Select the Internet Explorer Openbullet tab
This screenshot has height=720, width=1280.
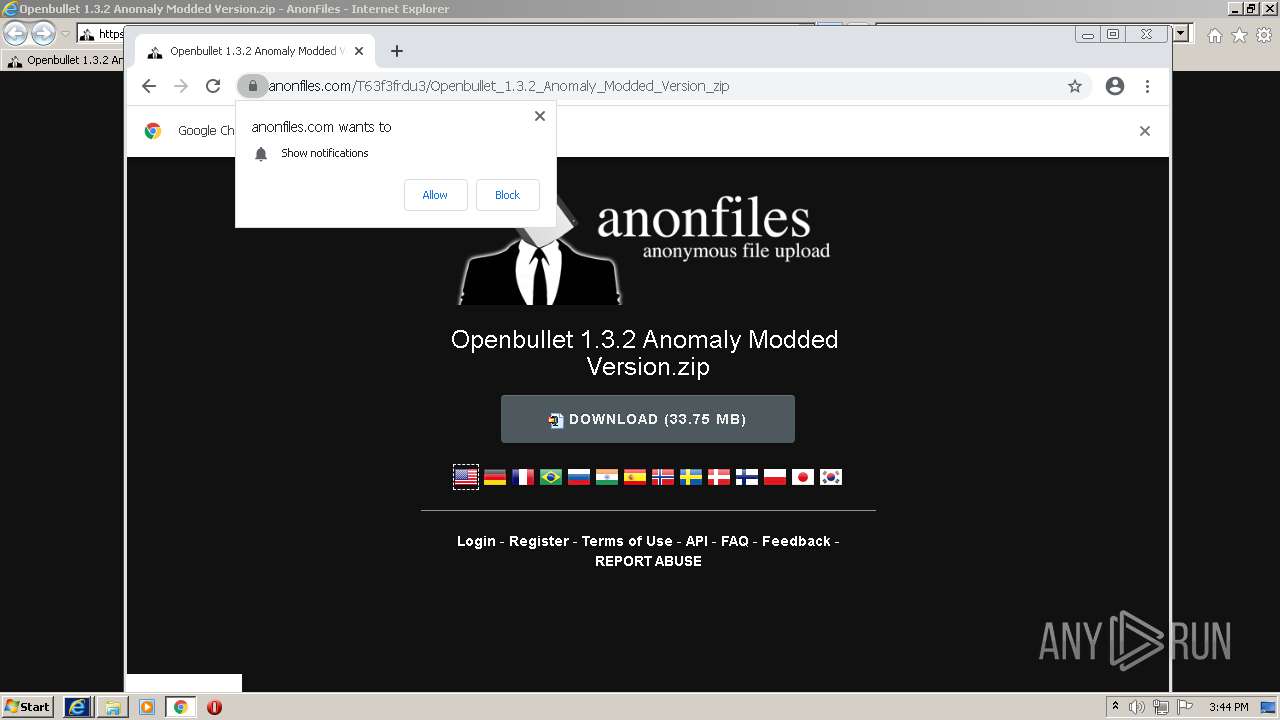64,60
